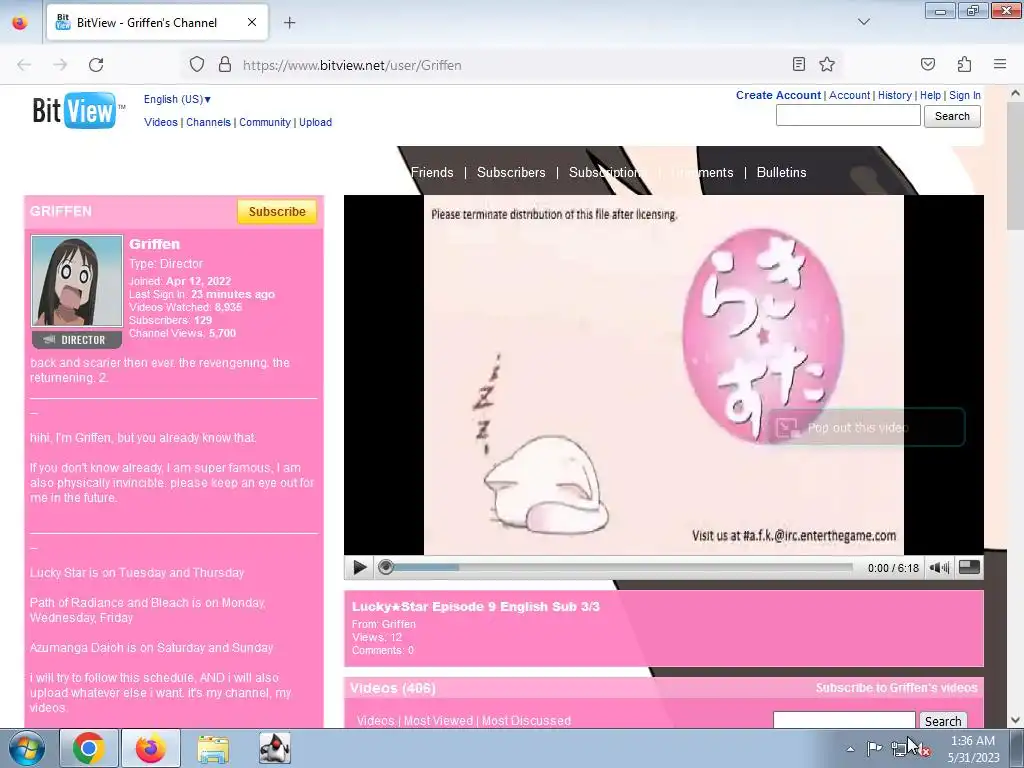Jump to the Subscriptions channel section
The height and width of the screenshot is (768, 1024).
[x=605, y=172]
